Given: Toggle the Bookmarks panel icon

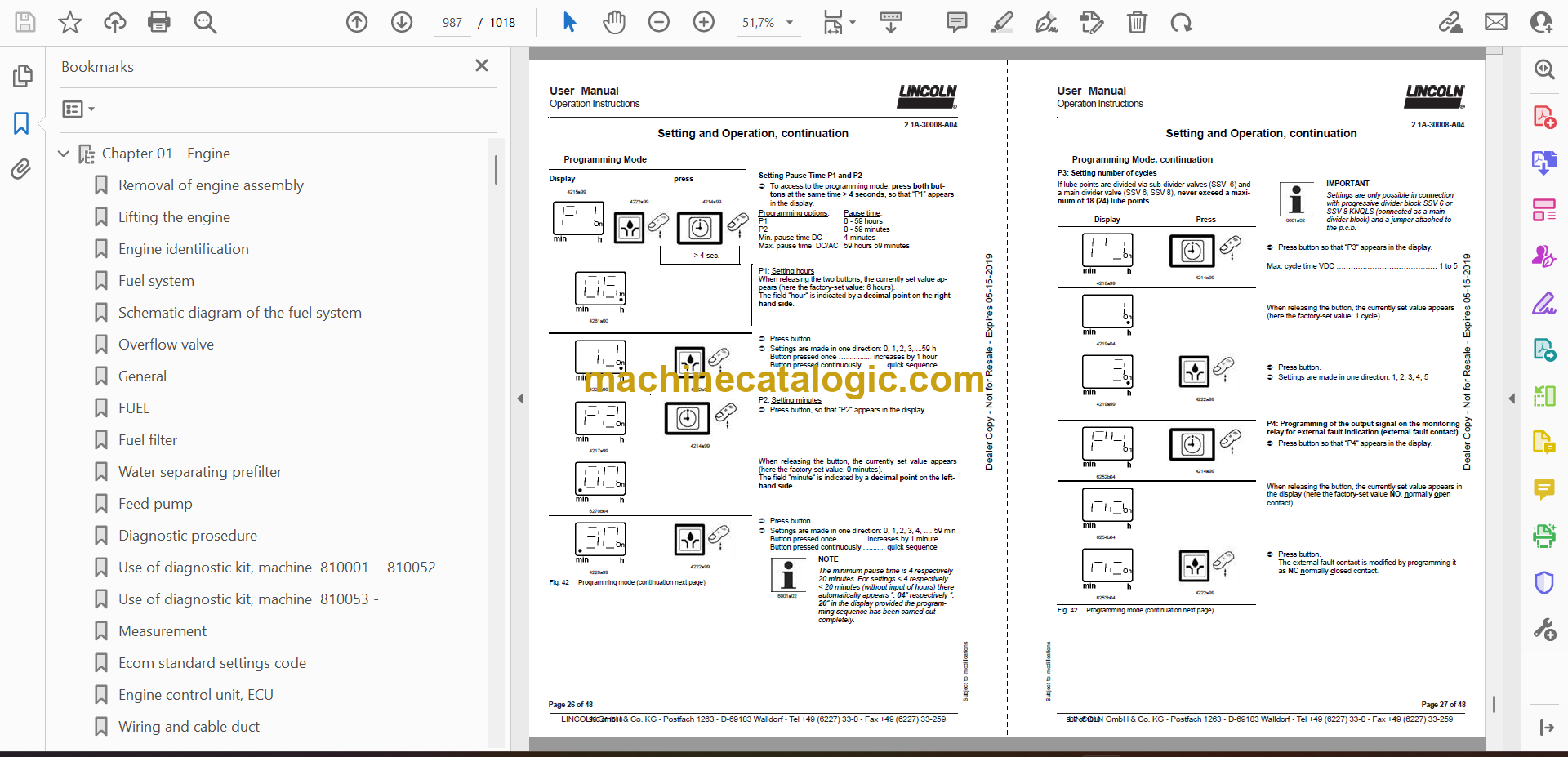Looking at the screenshot, I should 21,123.
